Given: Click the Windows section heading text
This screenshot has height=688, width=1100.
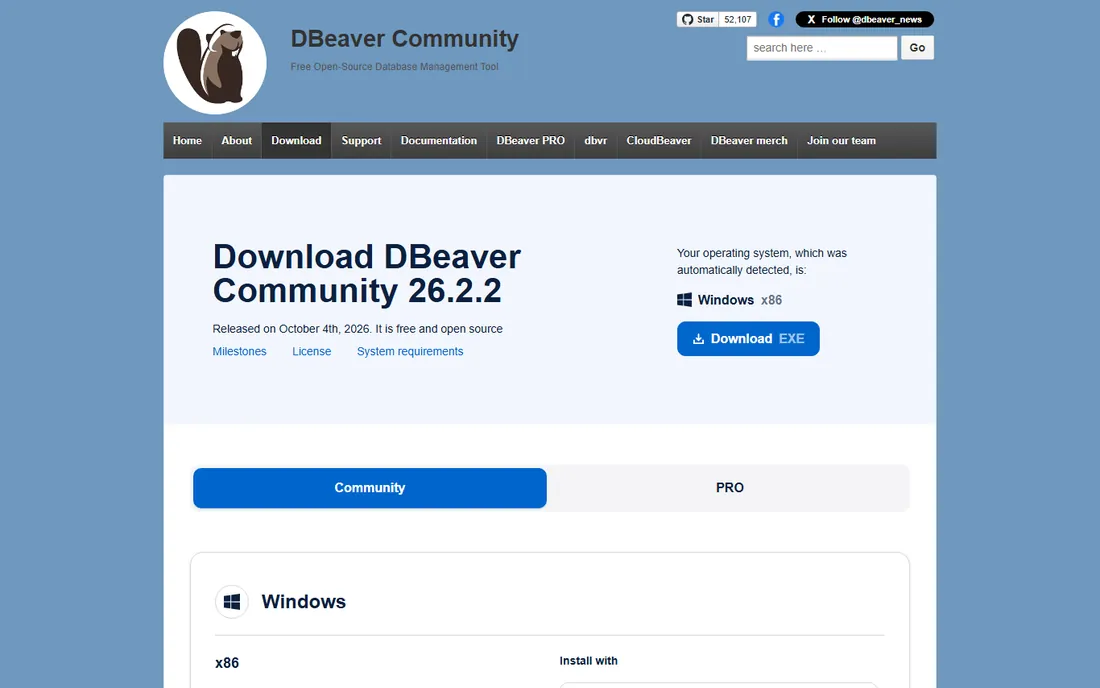Looking at the screenshot, I should 304,602.
